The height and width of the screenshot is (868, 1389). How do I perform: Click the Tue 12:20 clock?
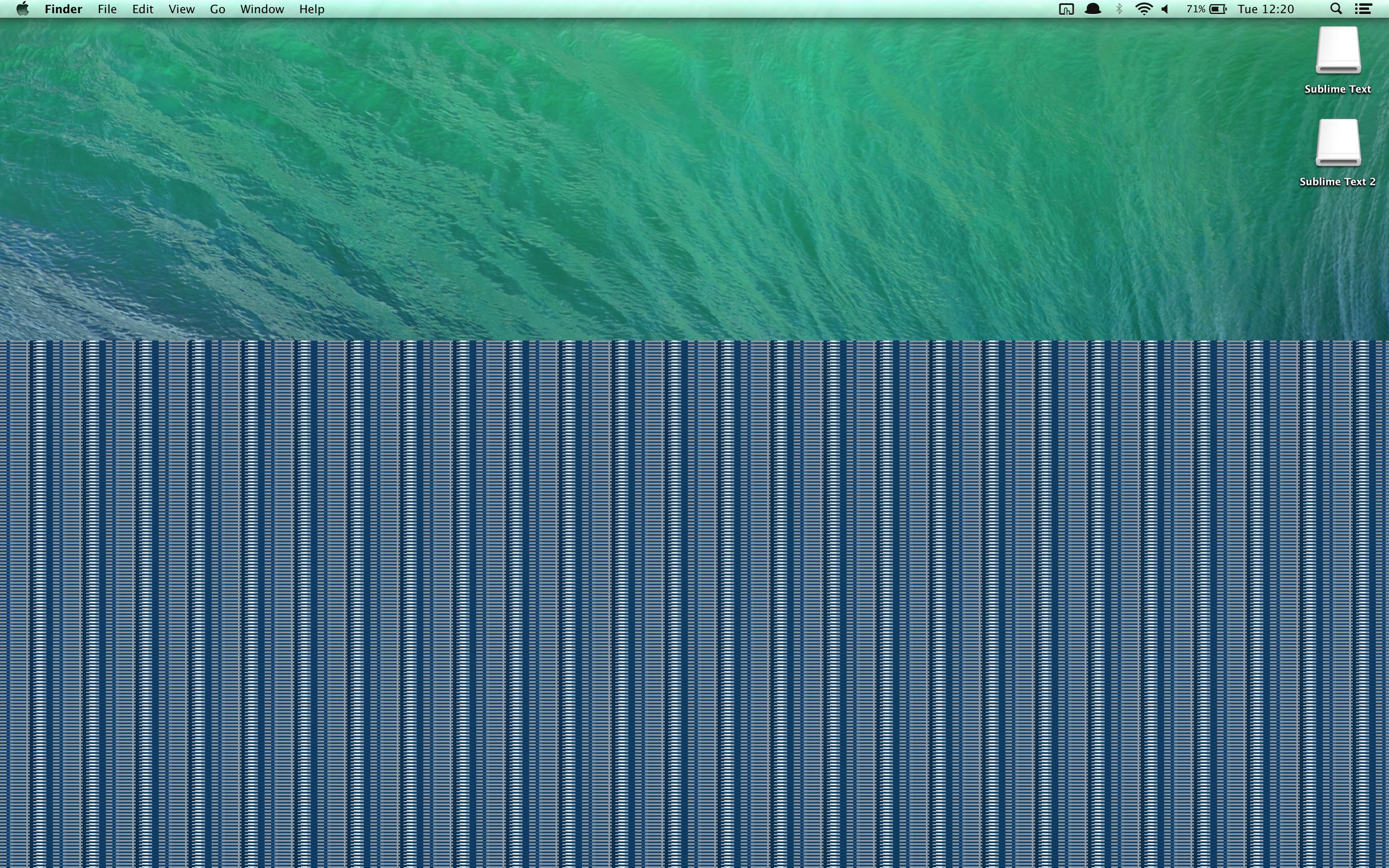[x=1266, y=9]
